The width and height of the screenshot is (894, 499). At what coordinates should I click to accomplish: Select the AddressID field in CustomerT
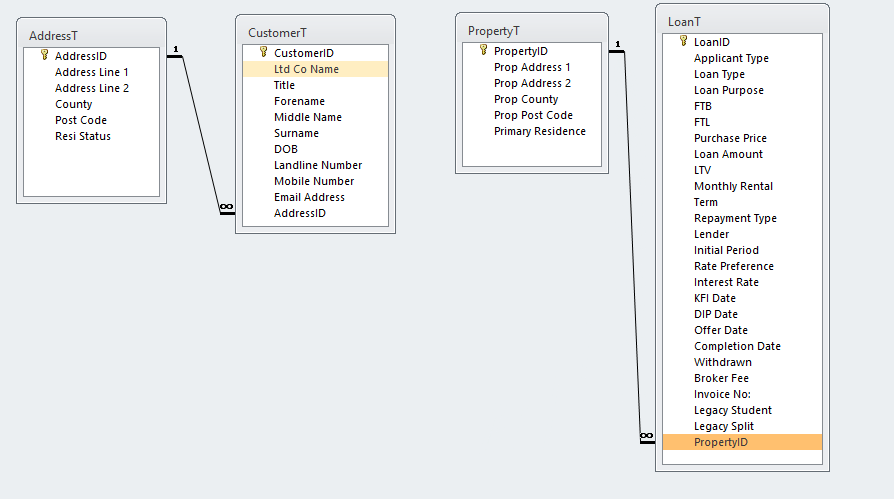point(315,212)
